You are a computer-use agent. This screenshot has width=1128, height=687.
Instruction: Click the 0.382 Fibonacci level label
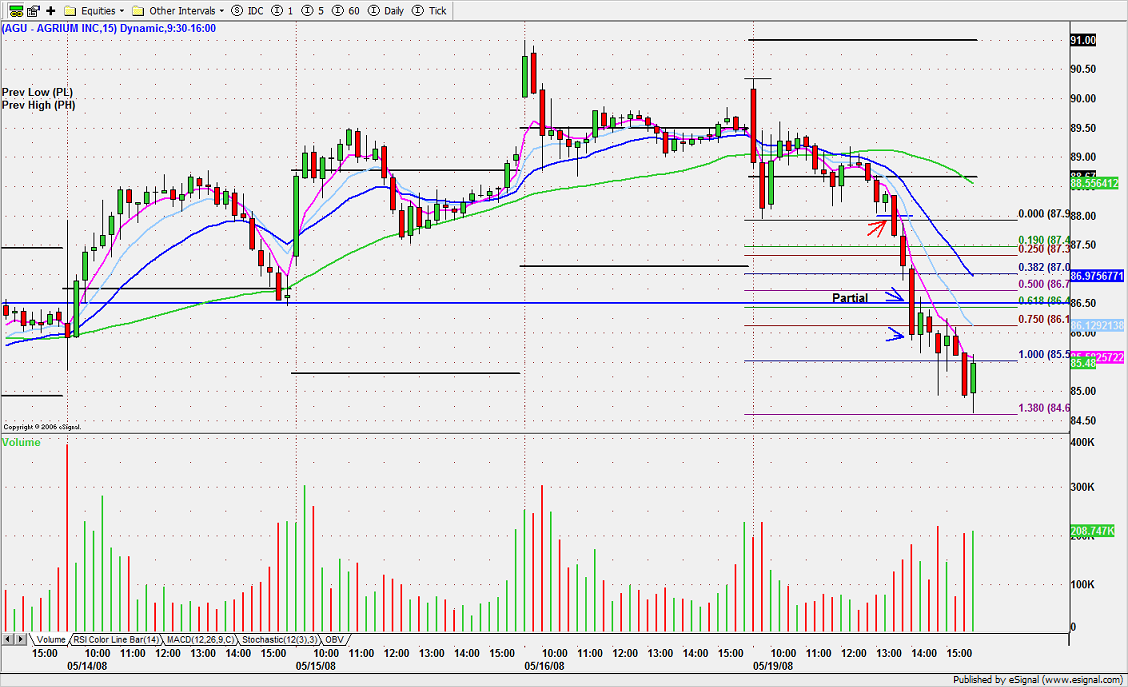1044,267
